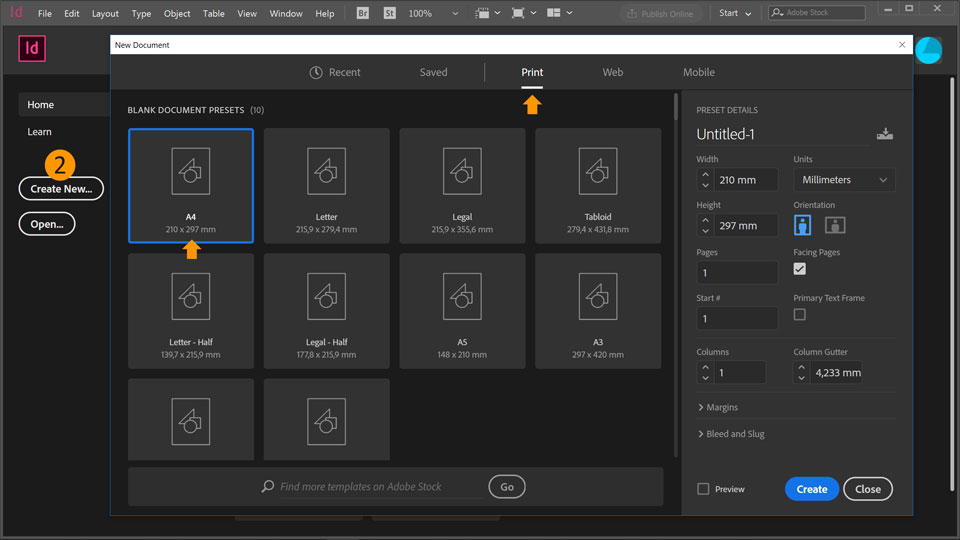Switch to the Saved tab
The image size is (960, 540).
click(x=433, y=72)
